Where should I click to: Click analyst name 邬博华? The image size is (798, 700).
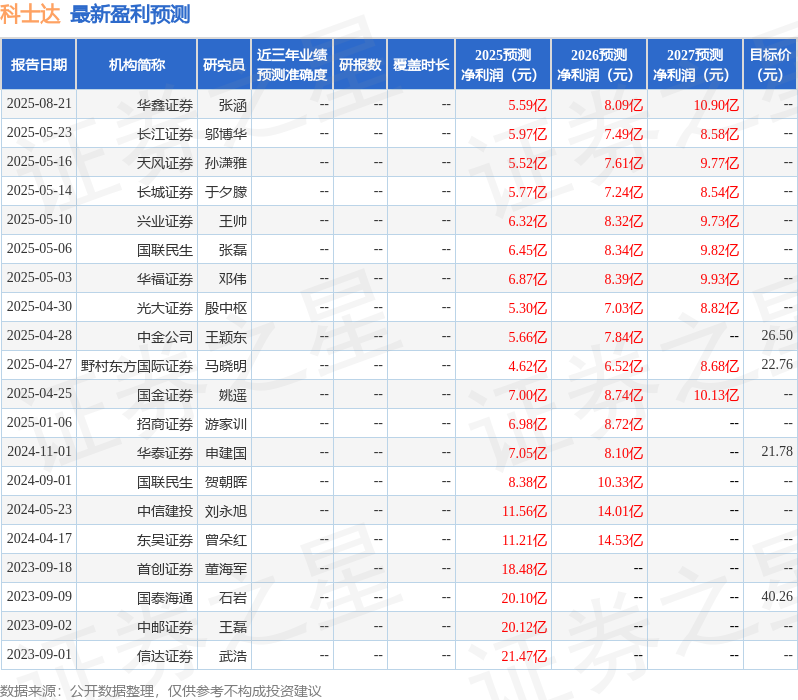click(x=226, y=134)
